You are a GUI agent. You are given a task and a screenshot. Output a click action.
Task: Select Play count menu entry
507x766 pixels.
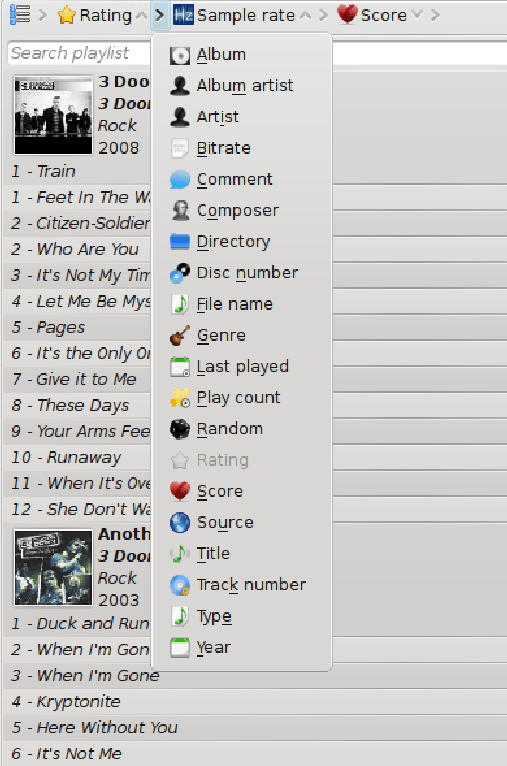(x=242, y=398)
